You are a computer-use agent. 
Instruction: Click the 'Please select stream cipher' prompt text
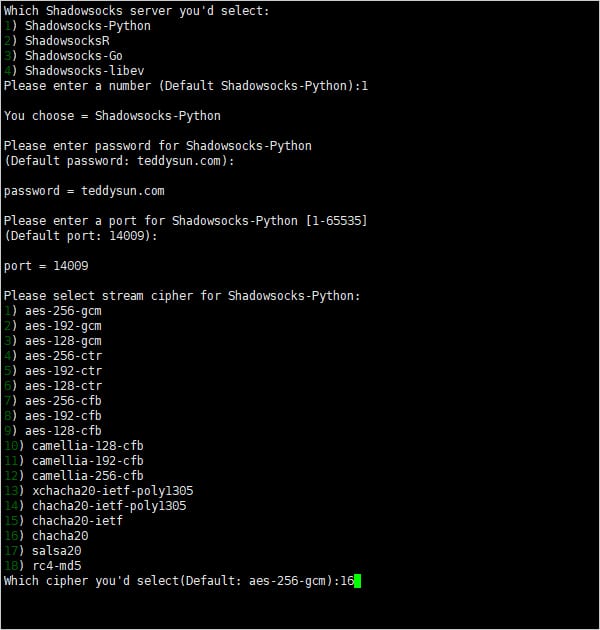[x=182, y=296]
